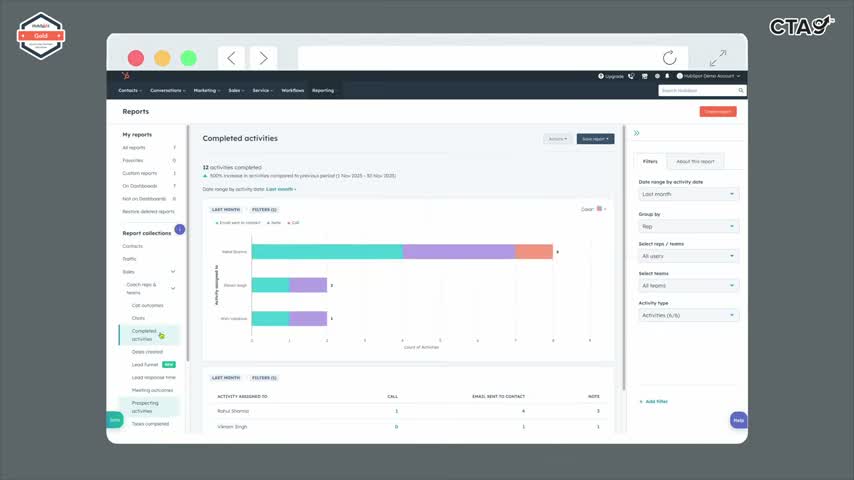Collapse the filters panel with double chevron
This screenshot has width=854, height=480.
[x=636, y=133]
